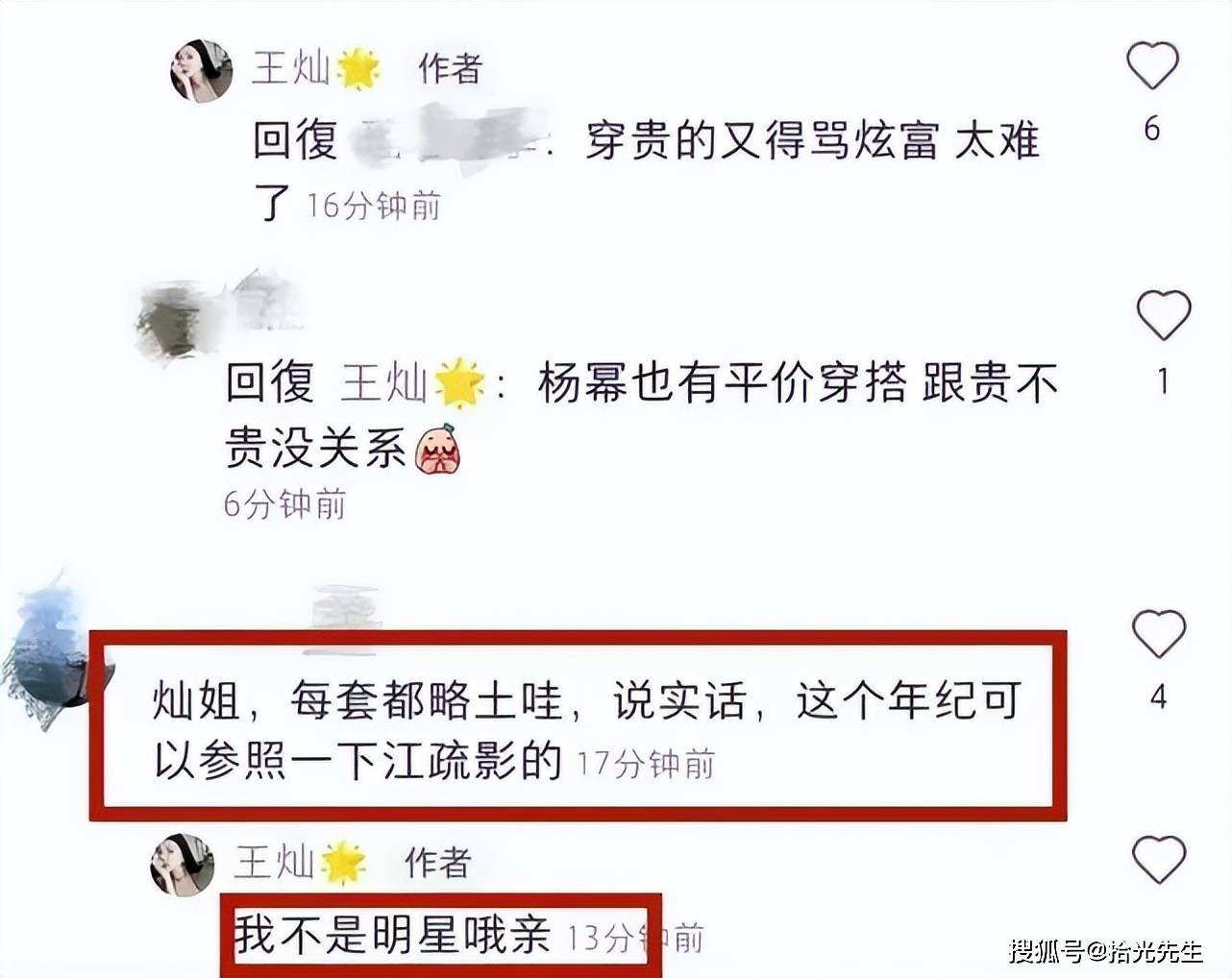
Task: Open Wang Can's avatar on top comment
Action: pos(201,71)
